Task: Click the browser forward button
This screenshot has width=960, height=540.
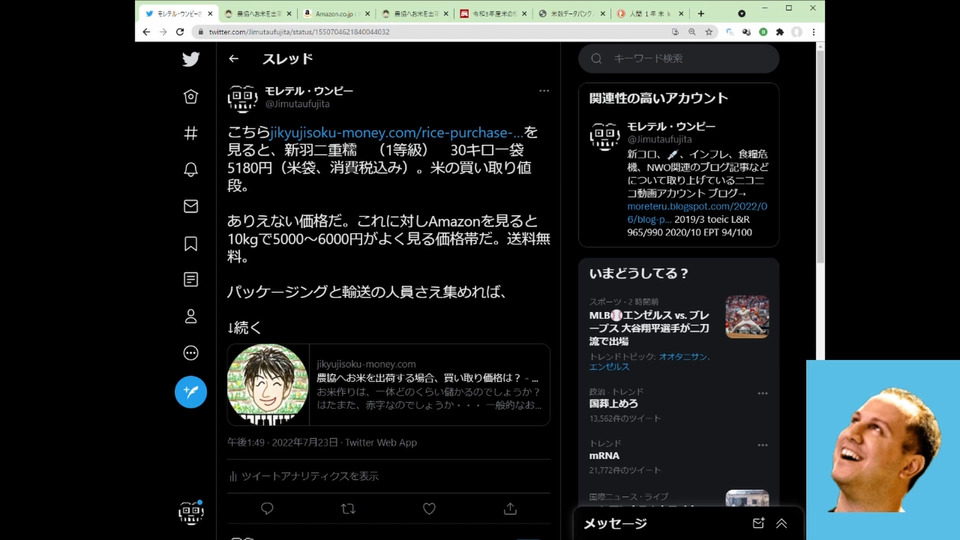Action: click(163, 32)
